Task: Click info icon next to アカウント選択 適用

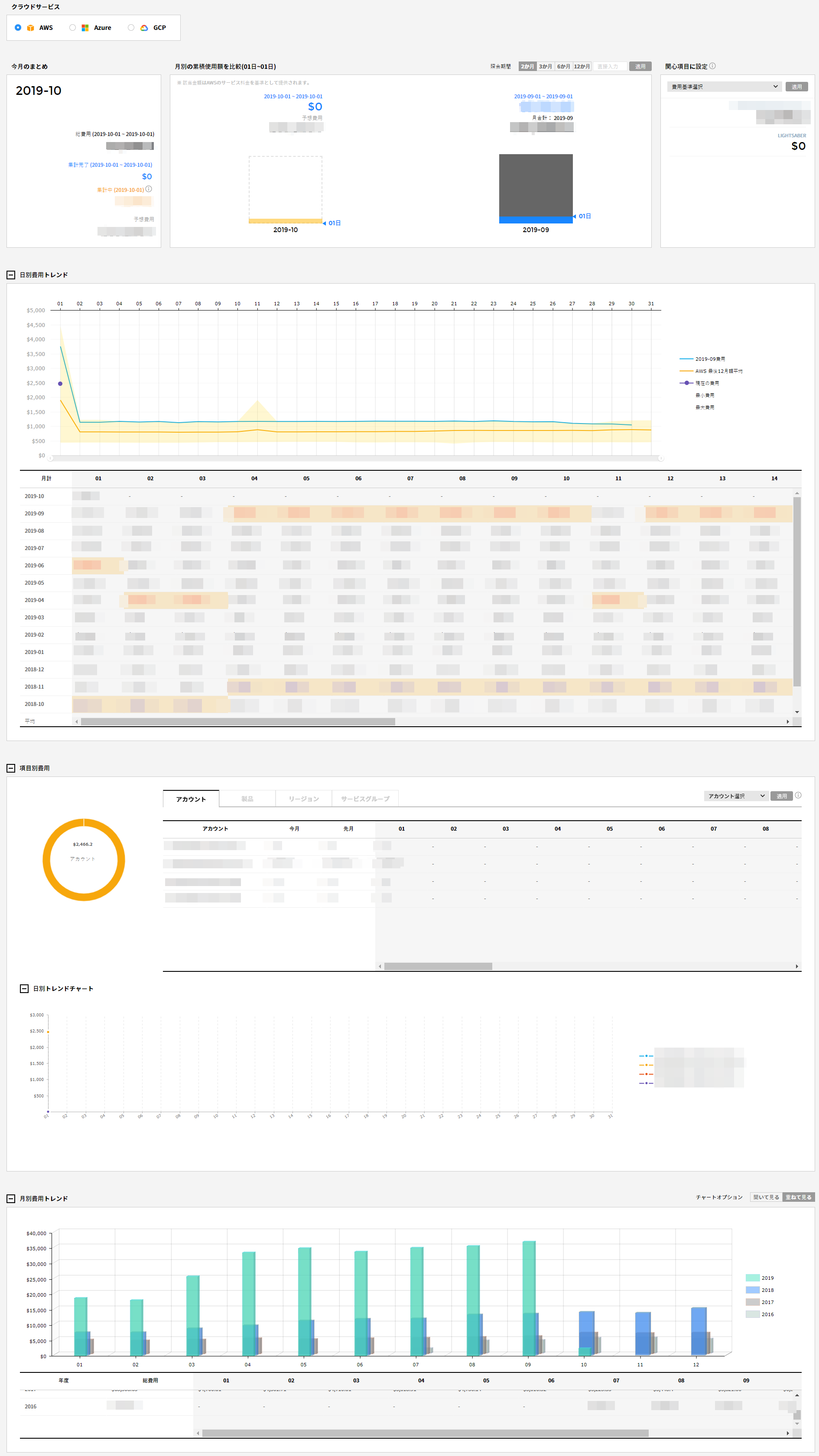Action: coord(798,795)
